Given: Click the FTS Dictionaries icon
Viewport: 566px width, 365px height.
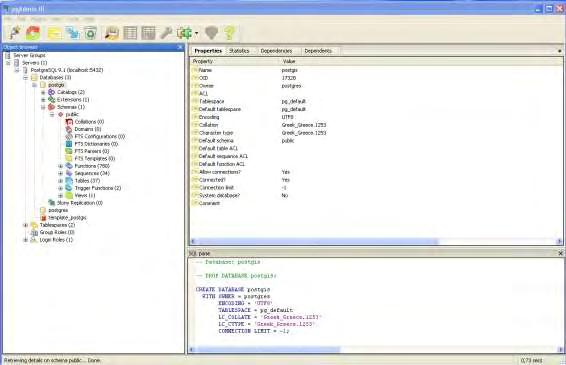Looking at the screenshot, I should coord(69,144).
